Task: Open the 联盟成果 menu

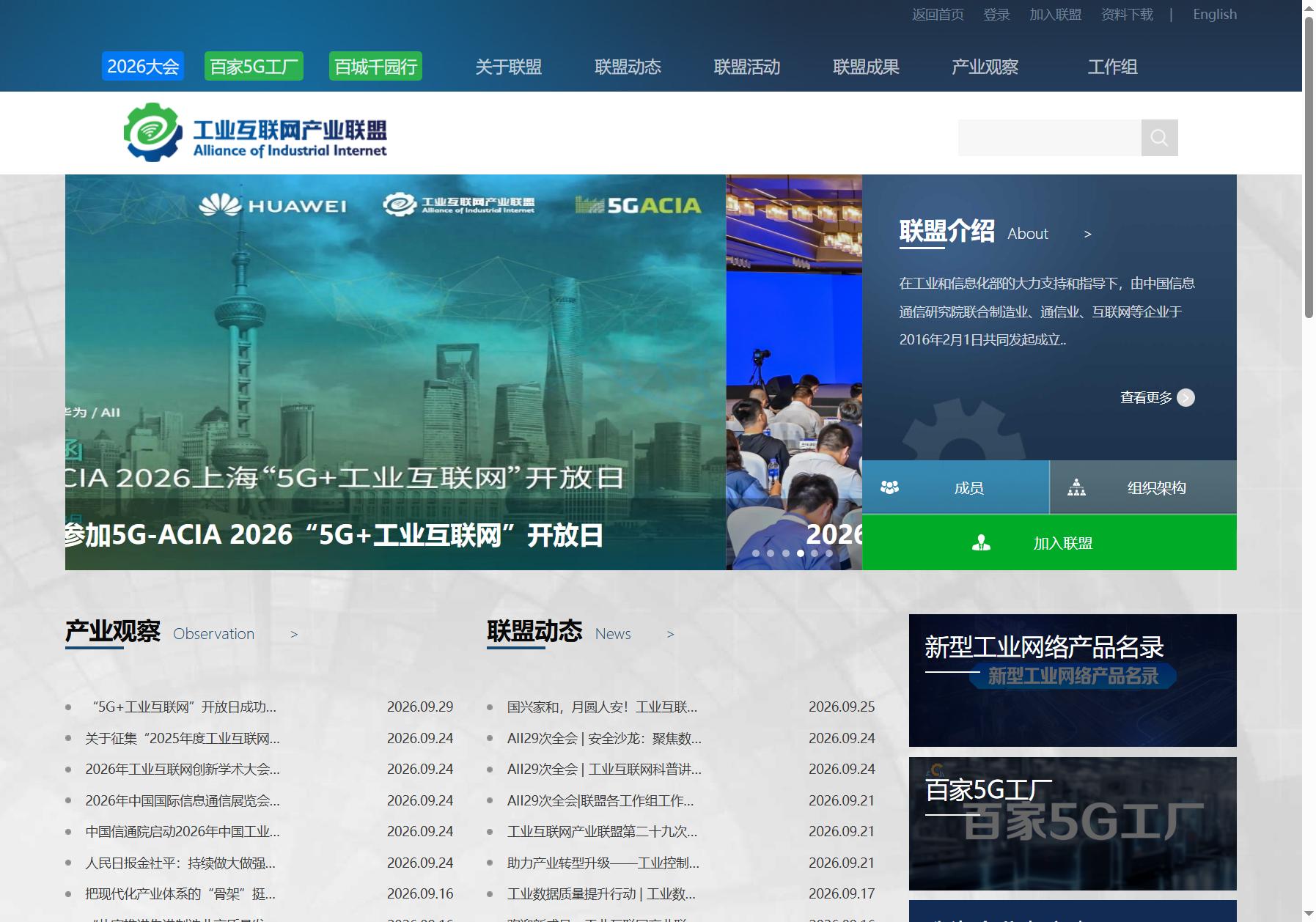Action: tap(866, 67)
